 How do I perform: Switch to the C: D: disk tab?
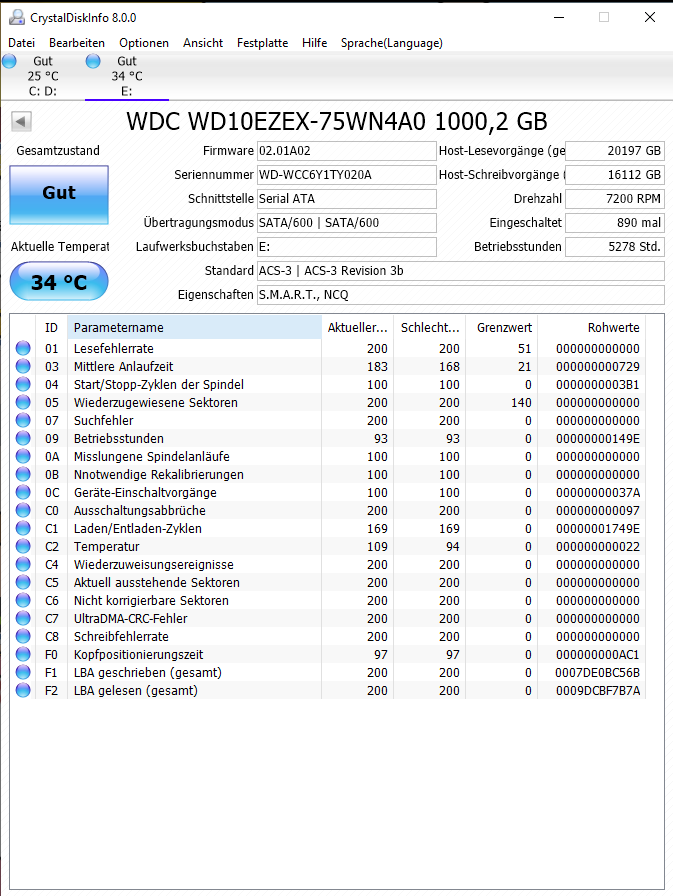[x=42, y=76]
